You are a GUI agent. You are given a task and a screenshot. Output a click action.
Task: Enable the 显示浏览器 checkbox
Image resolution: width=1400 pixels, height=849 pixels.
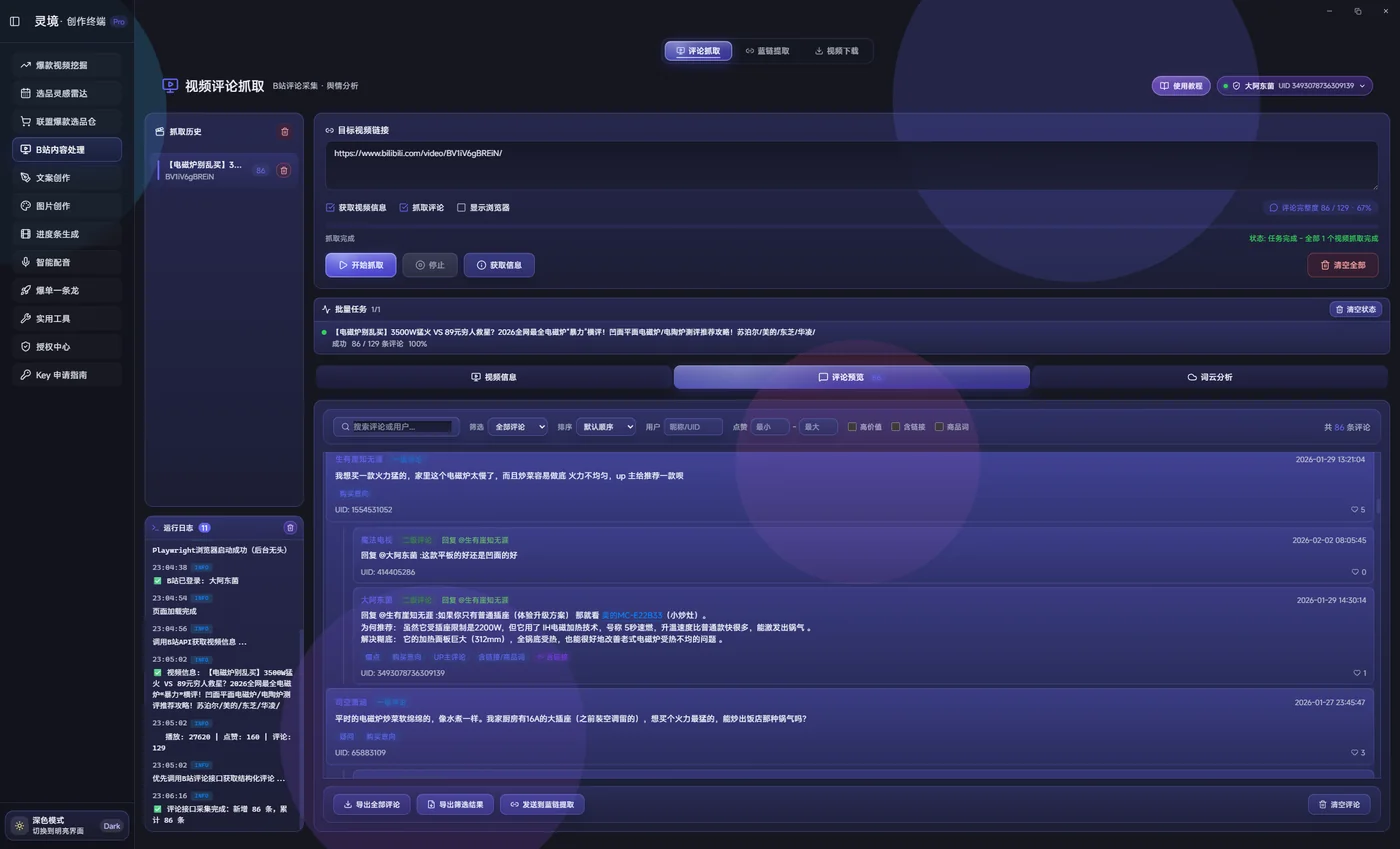tap(461, 208)
